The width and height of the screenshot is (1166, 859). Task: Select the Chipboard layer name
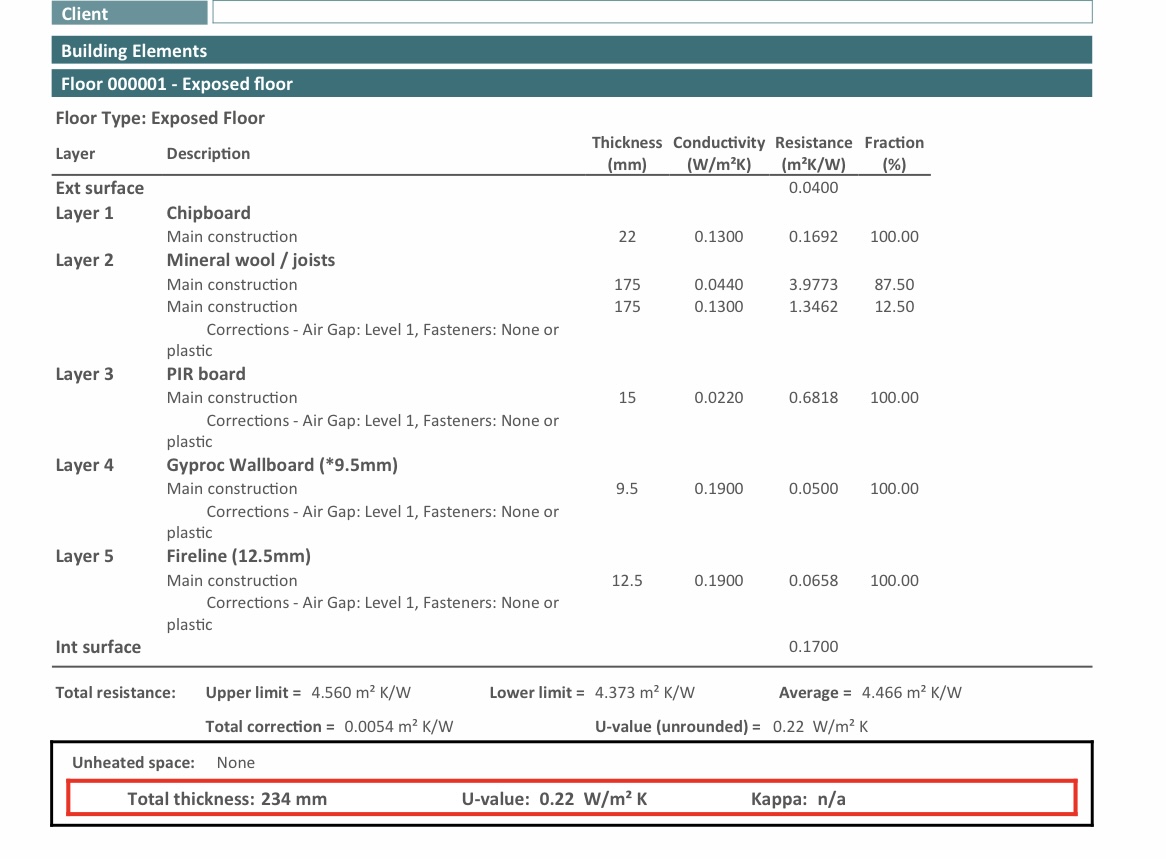pos(208,213)
